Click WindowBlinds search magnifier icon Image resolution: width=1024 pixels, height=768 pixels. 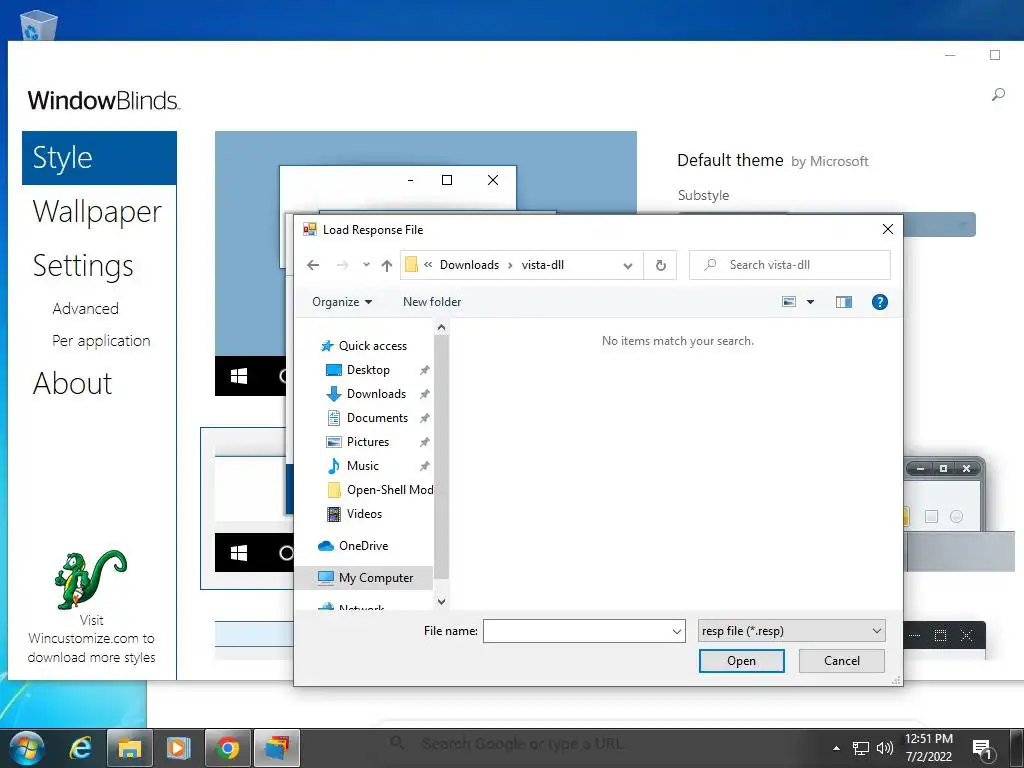[998, 95]
